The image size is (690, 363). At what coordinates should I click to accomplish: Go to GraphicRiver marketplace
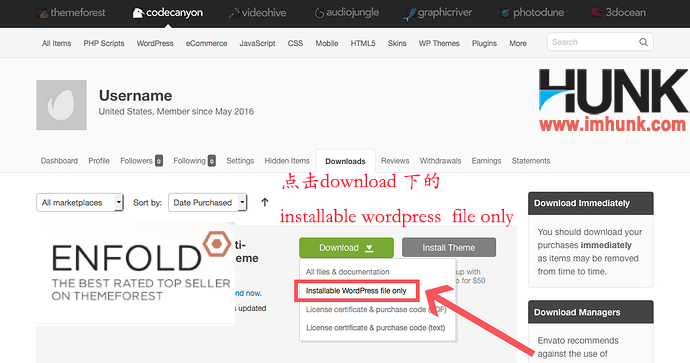[x=437, y=13]
